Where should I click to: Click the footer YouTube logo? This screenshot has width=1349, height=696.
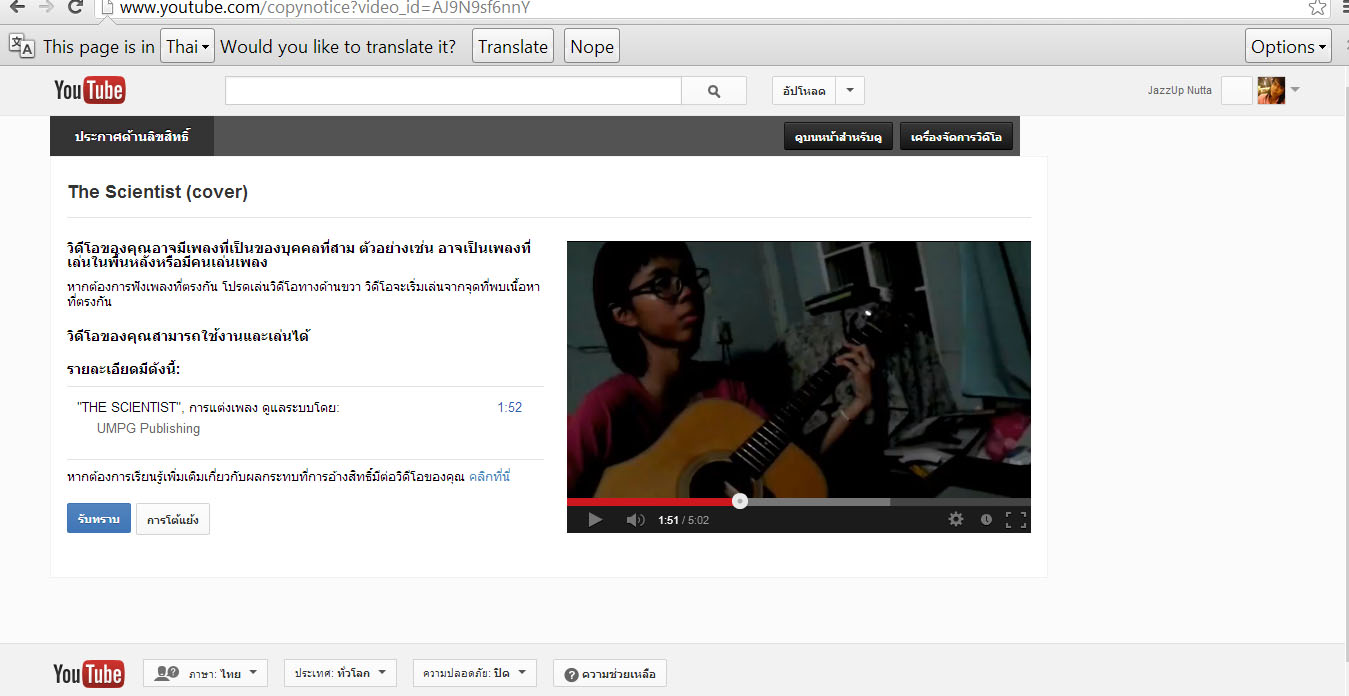pos(89,673)
